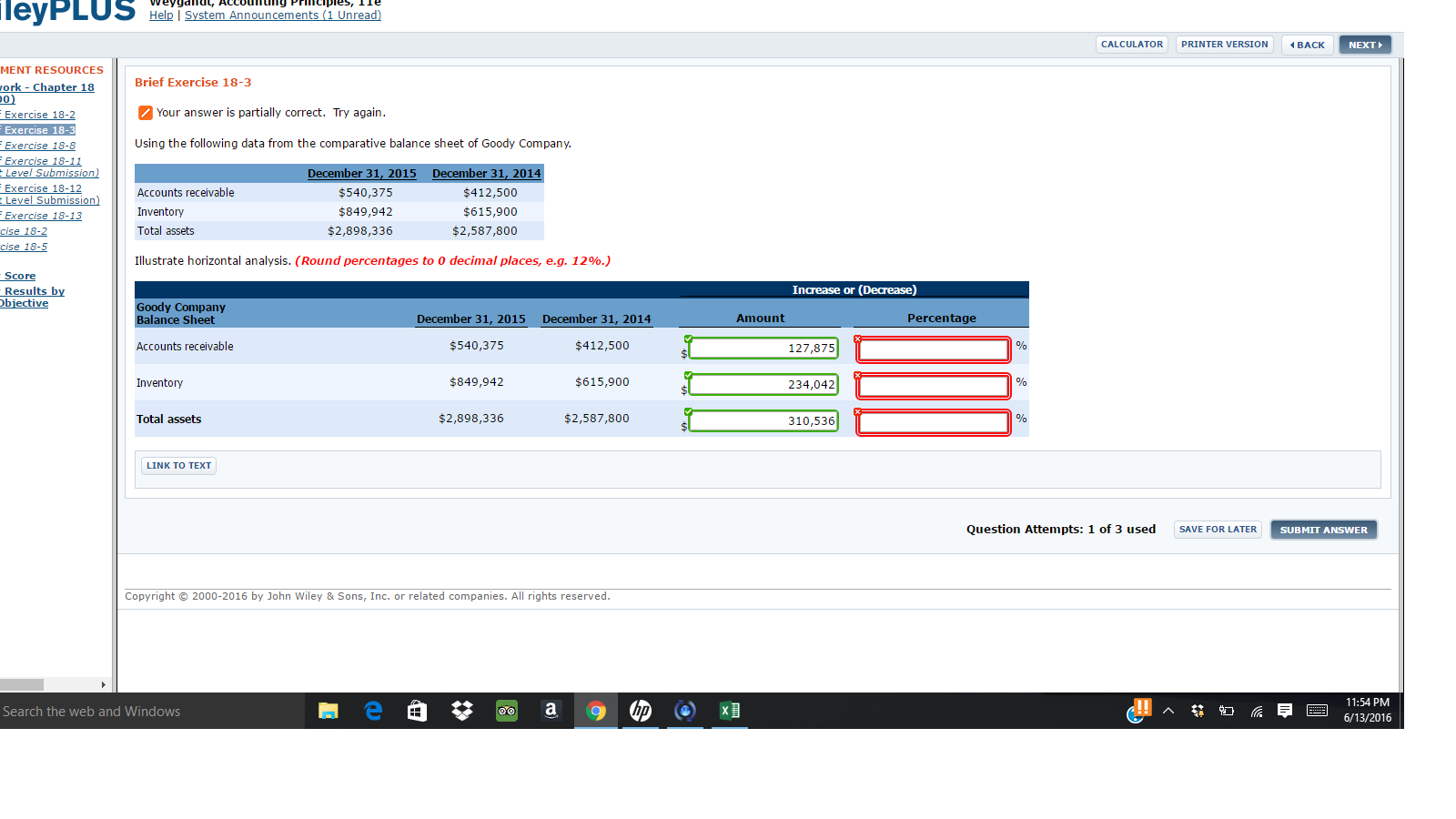1456x819 pixels.
Task: Open TripAdvisor taskbar icon
Action: 507,711
